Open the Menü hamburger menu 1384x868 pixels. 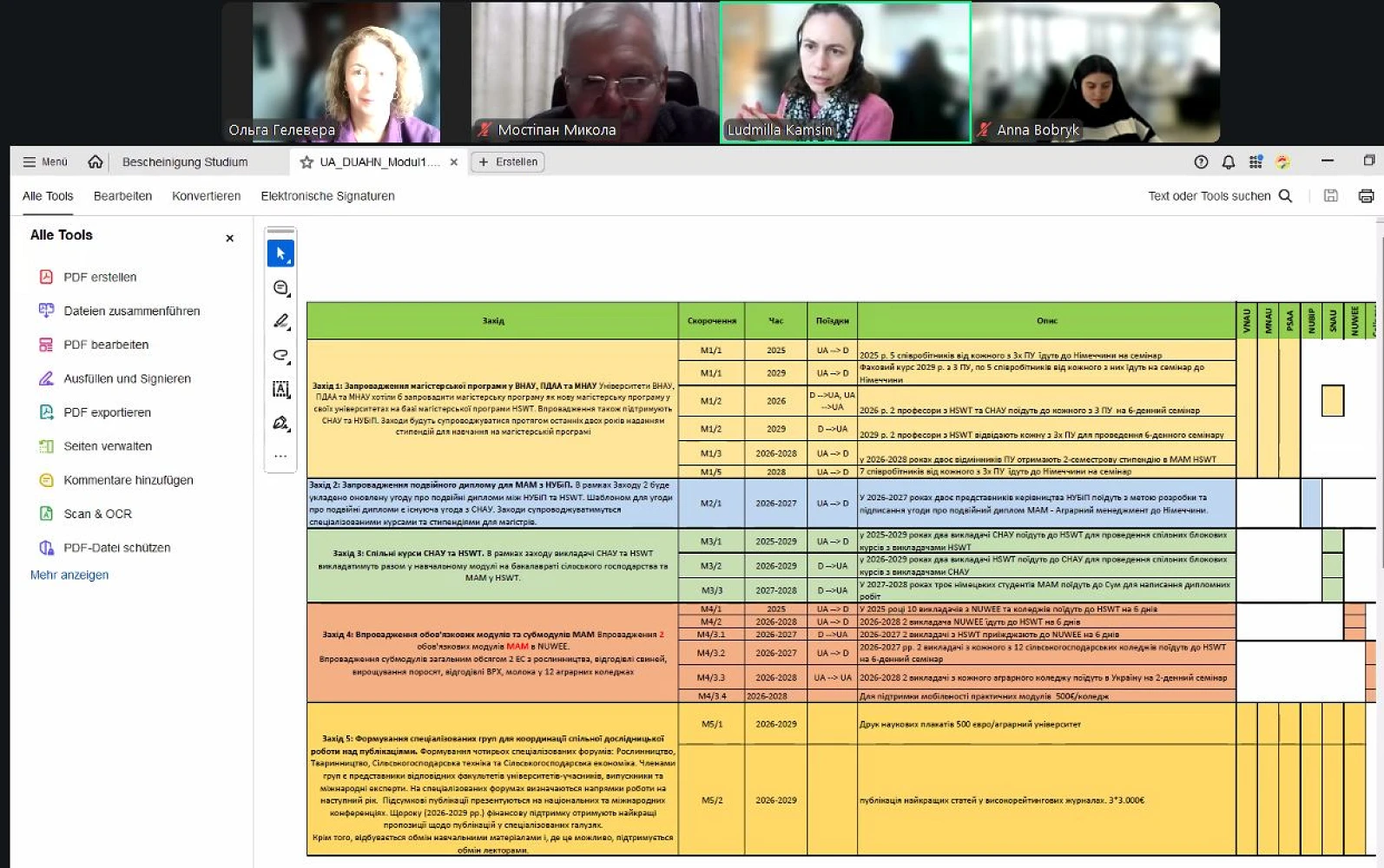(x=45, y=161)
